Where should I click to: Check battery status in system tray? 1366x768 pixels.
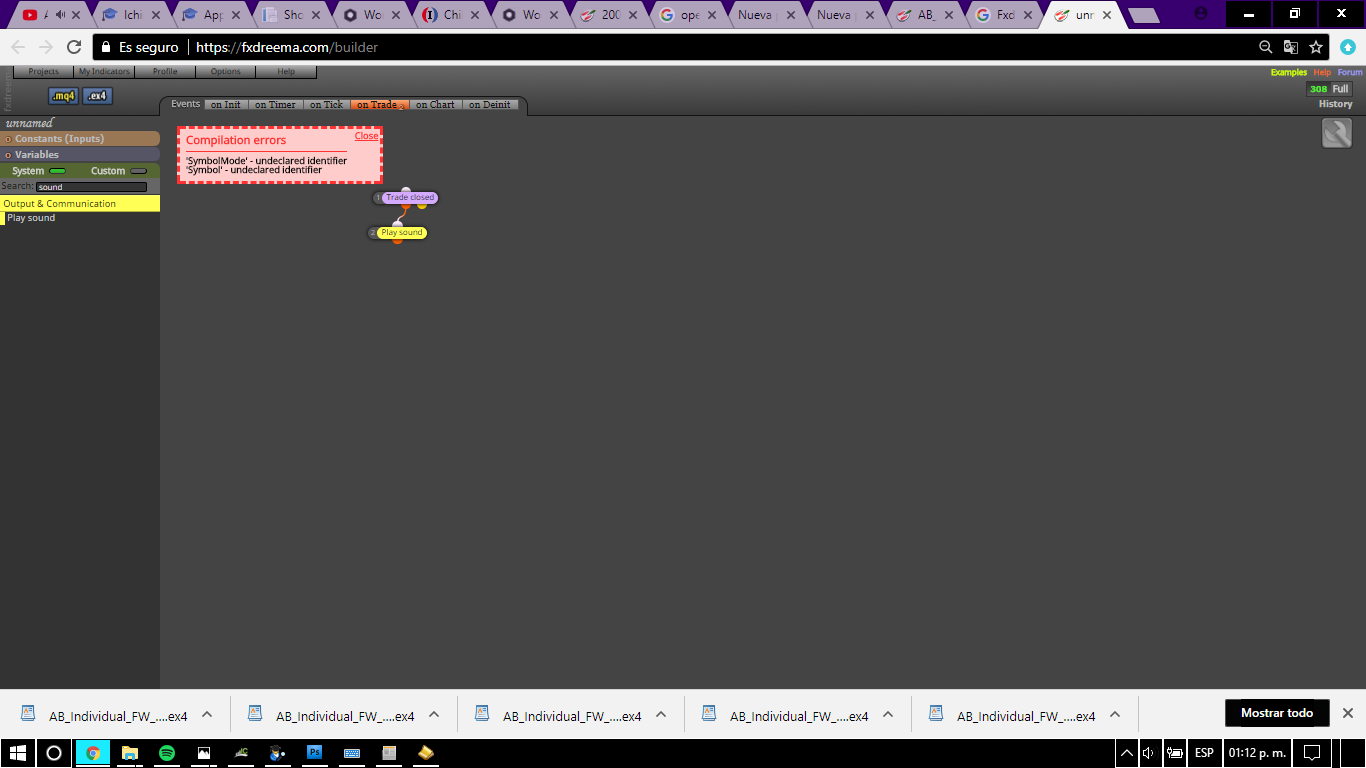click(1174, 753)
